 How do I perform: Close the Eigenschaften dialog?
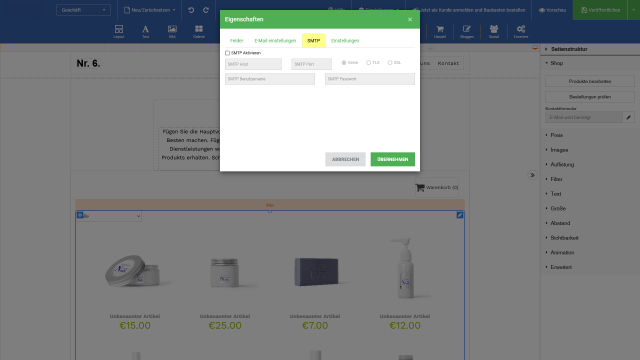pyautogui.click(x=410, y=20)
